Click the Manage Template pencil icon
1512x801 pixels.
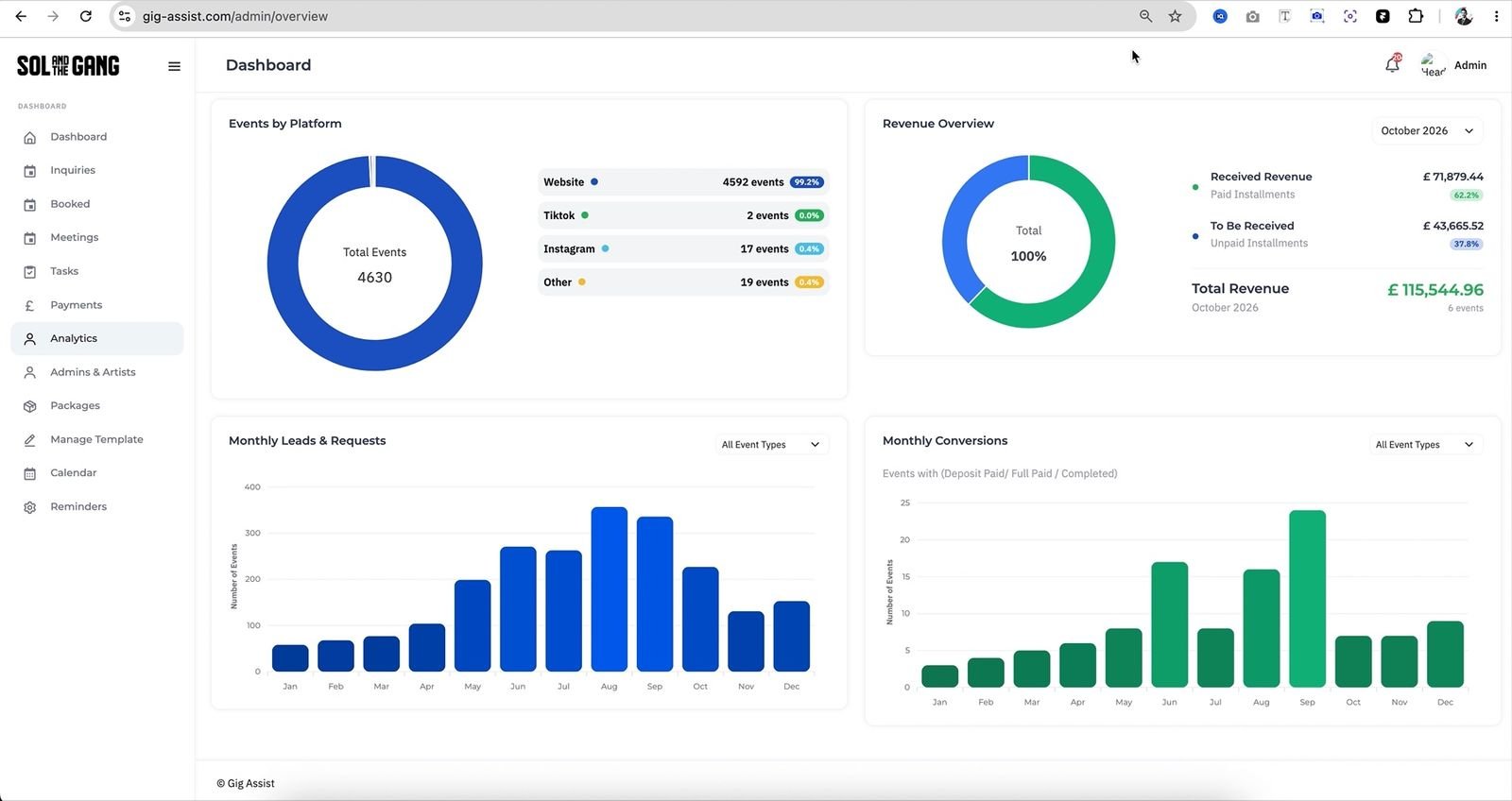(30, 440)
